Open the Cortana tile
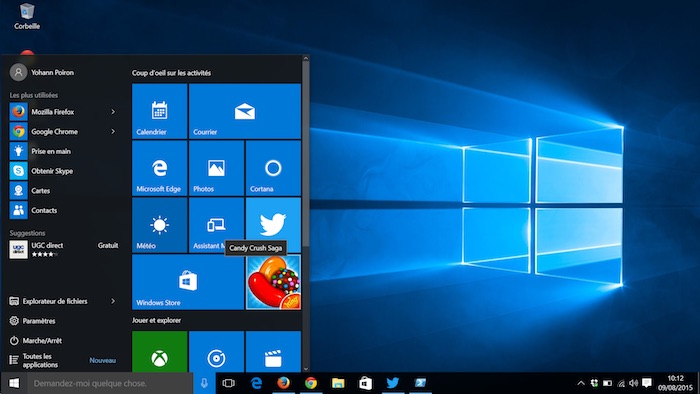This screenshot has height=394, width=700. (273, 168)
